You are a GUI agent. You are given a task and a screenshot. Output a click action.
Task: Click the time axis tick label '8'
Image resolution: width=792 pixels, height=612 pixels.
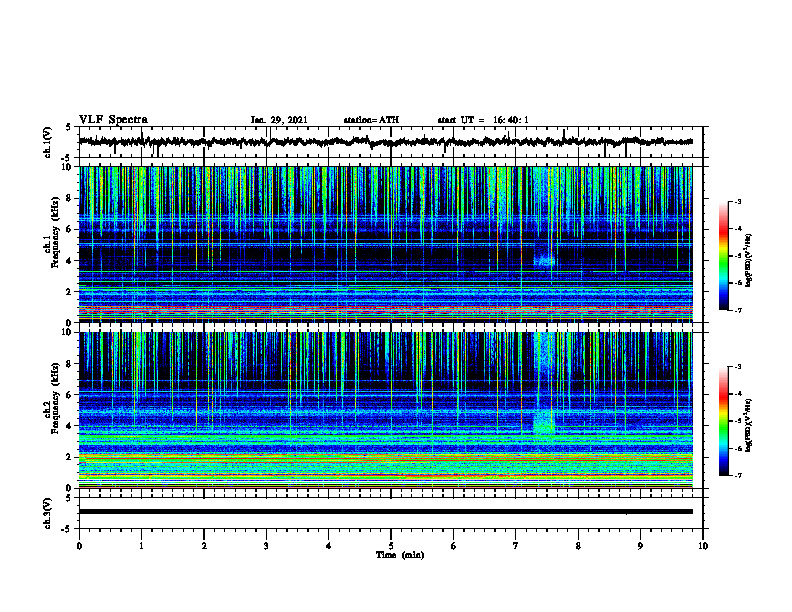(578, 546)
